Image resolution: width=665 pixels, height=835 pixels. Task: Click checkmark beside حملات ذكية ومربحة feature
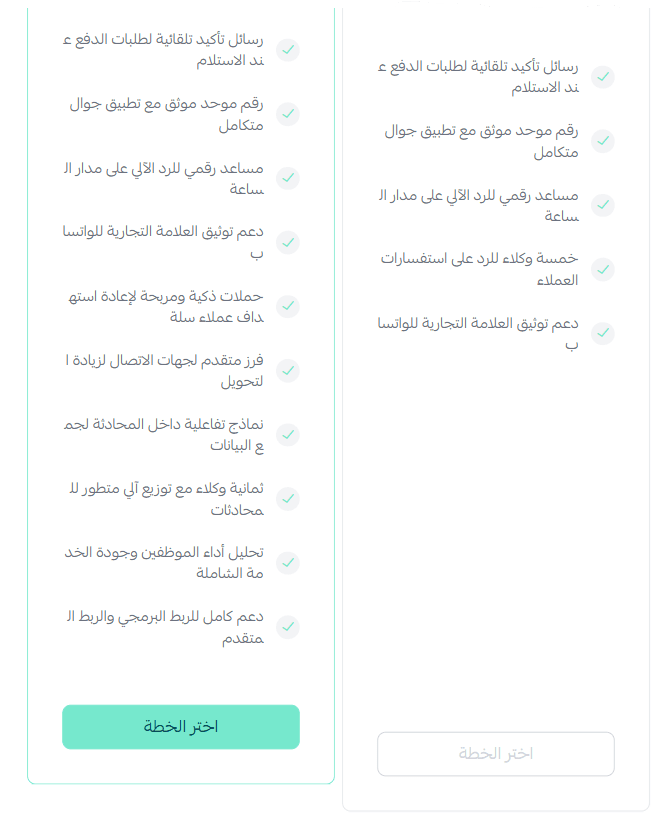(x=288, y=306)
